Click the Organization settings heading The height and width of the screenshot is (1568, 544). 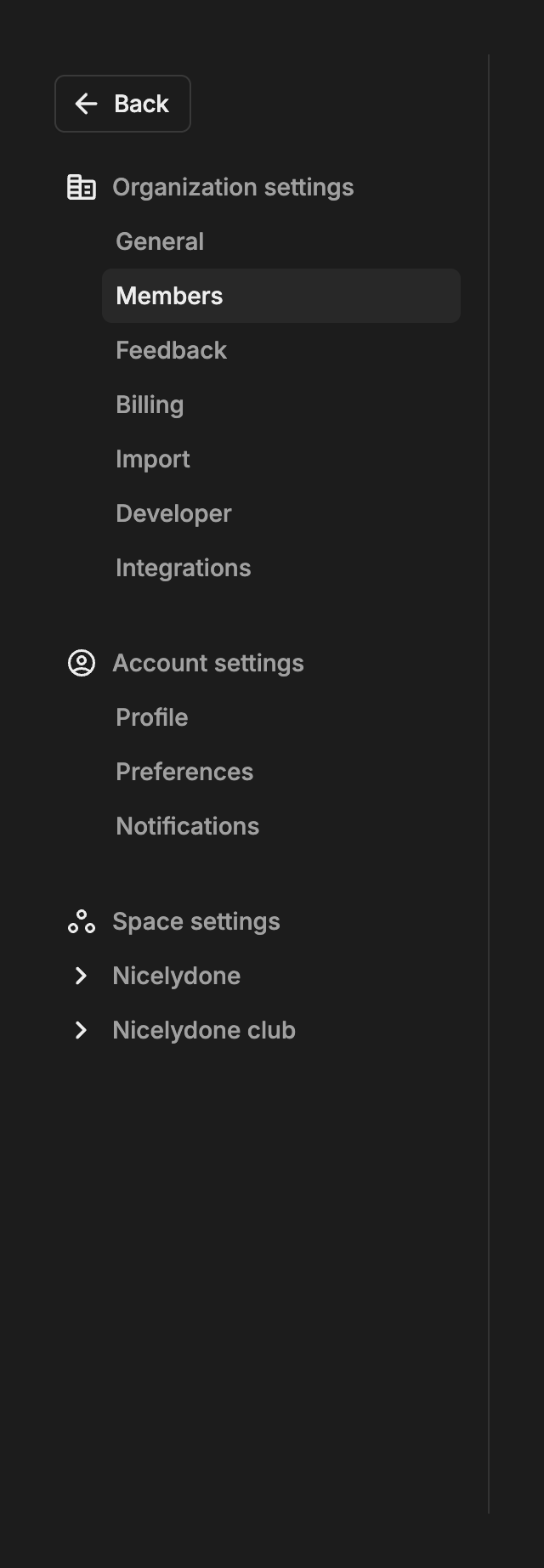click(235, 187)
